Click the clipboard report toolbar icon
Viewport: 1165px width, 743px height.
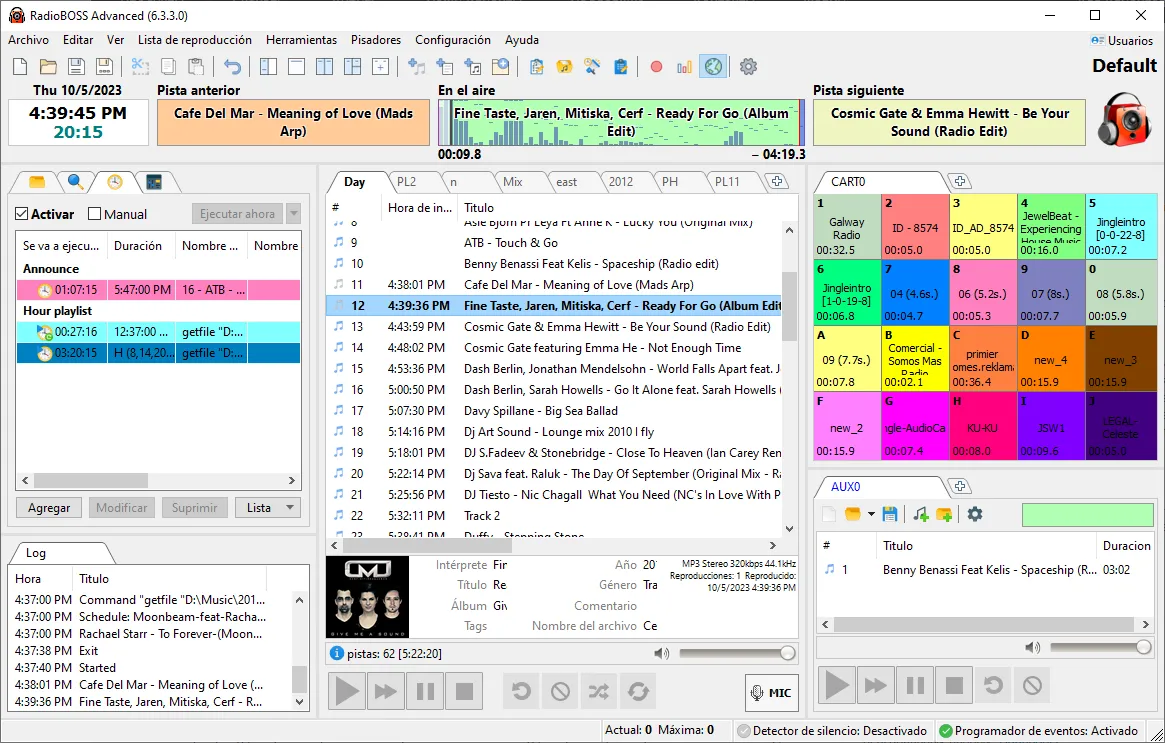pyautogui.click(x=621, y=67)
